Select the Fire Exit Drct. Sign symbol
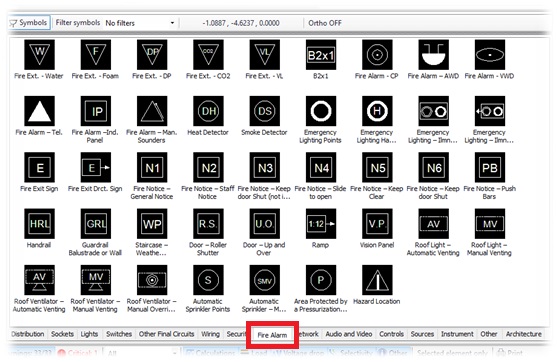This screenshot has height=362, width=558. pyautogui.click(x=95, y=167)
